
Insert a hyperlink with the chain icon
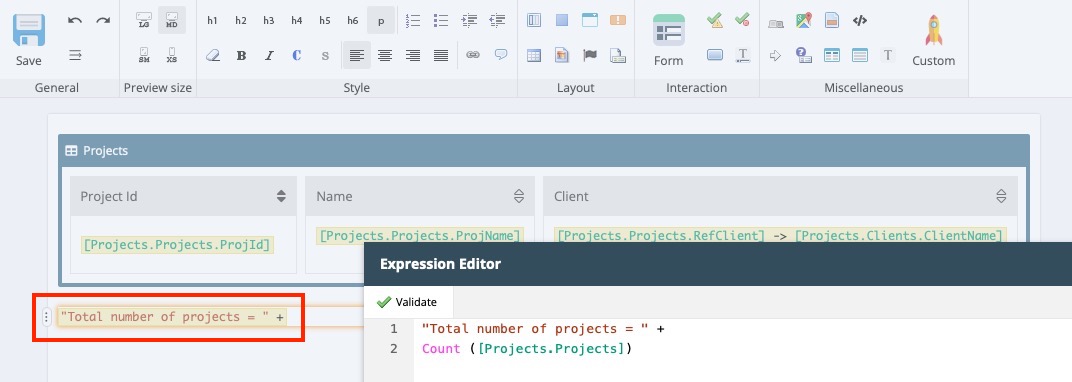472,55
